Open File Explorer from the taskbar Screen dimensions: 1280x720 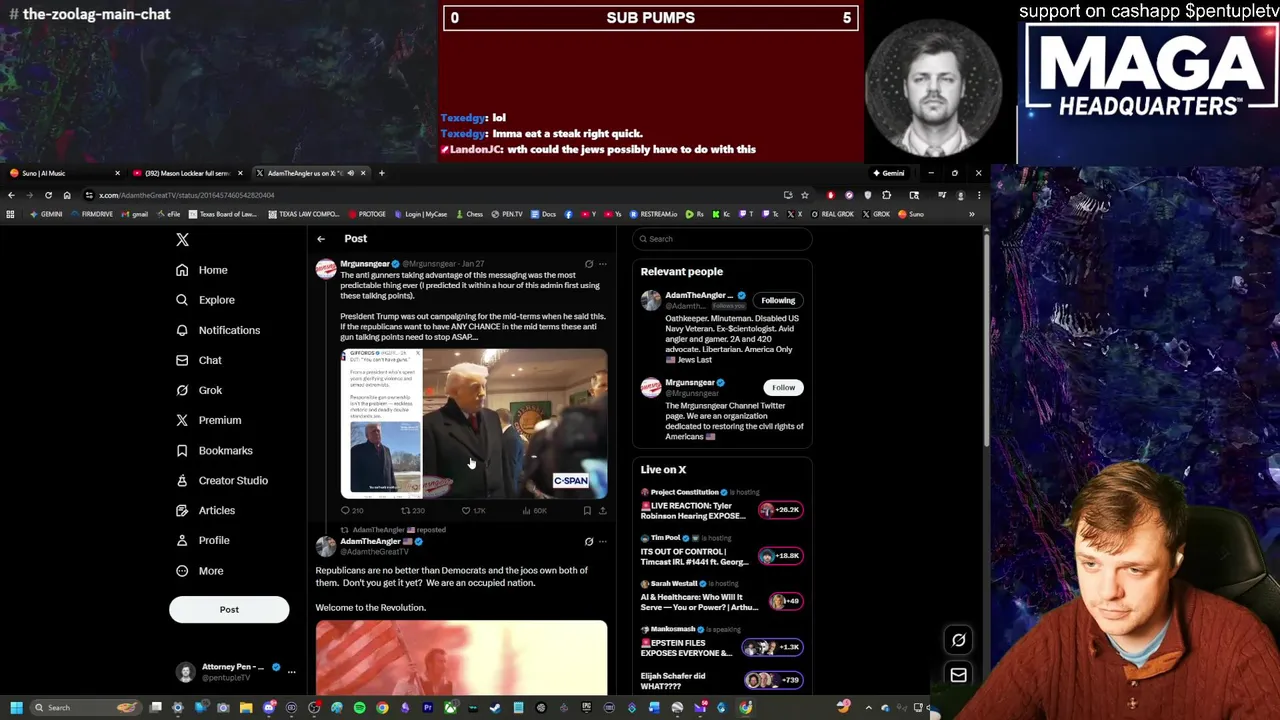(x=246, y=708)
